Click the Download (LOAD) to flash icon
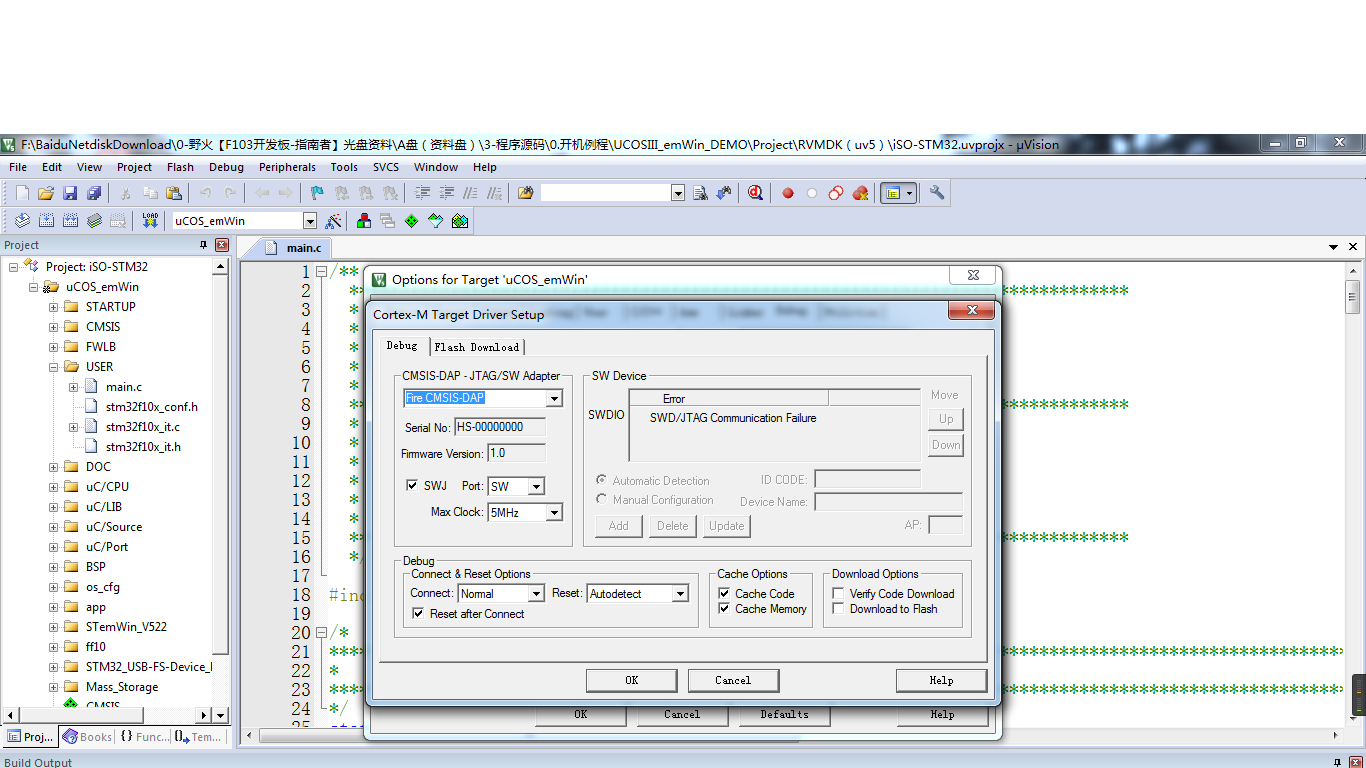This screenshot has height=768, width=1366. tap(150, 220)
